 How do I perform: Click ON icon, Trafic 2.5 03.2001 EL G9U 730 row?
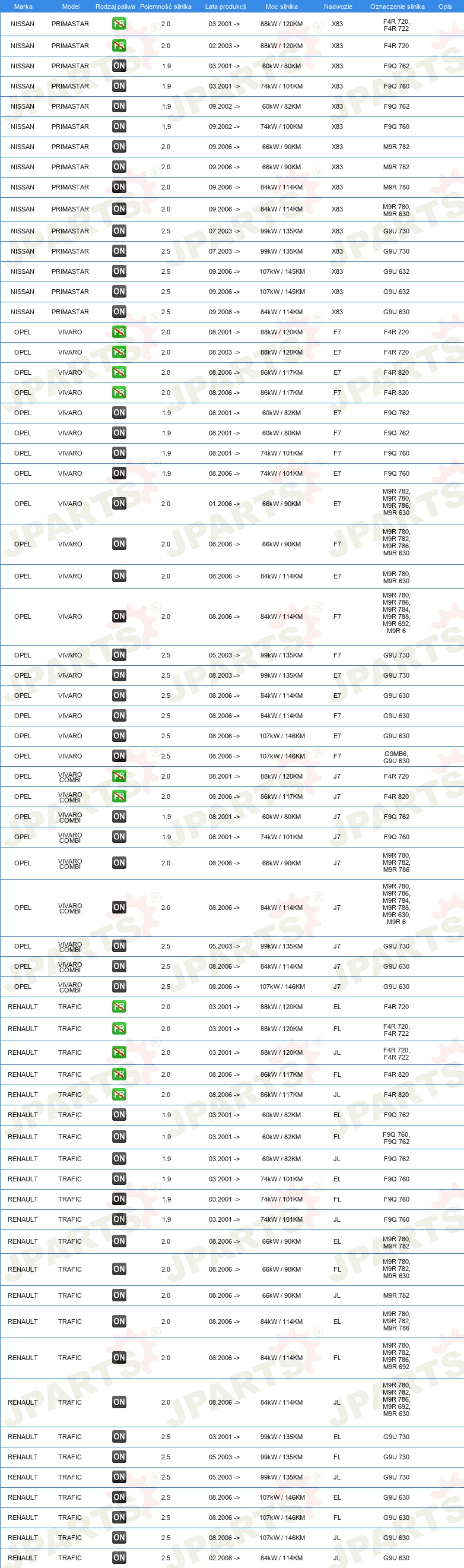click(x=119, y=1437)
